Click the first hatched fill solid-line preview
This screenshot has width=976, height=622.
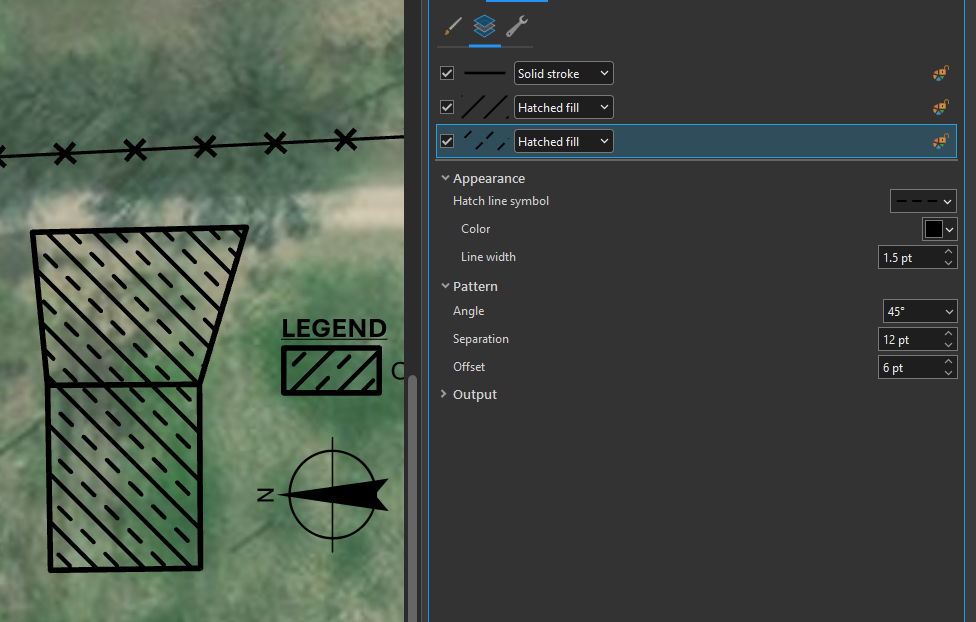485,107
